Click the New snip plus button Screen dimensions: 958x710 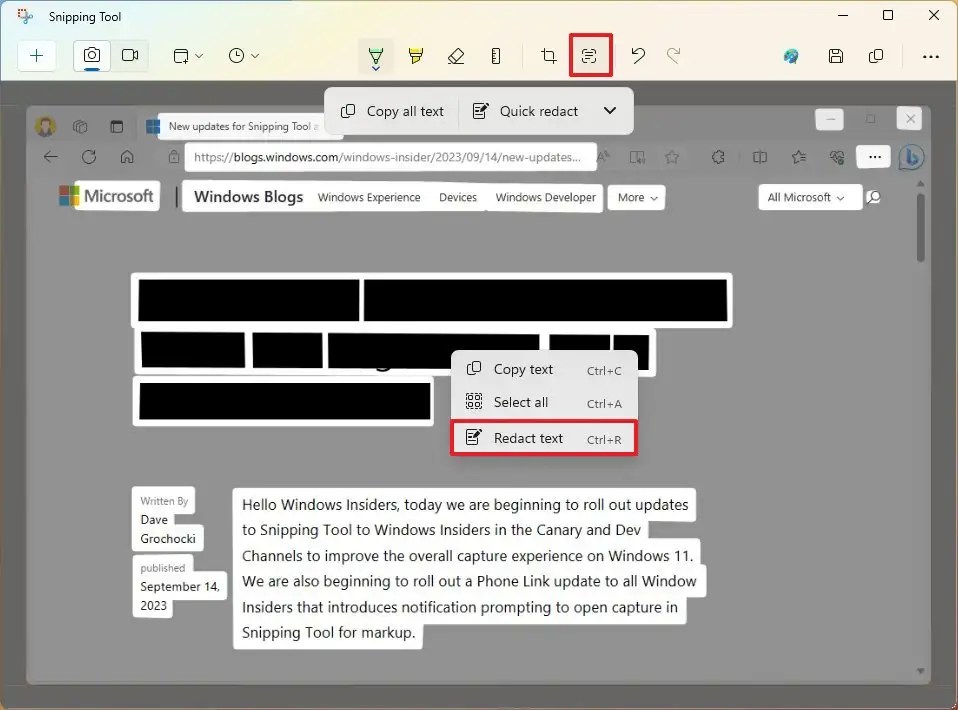click(36, 56)
